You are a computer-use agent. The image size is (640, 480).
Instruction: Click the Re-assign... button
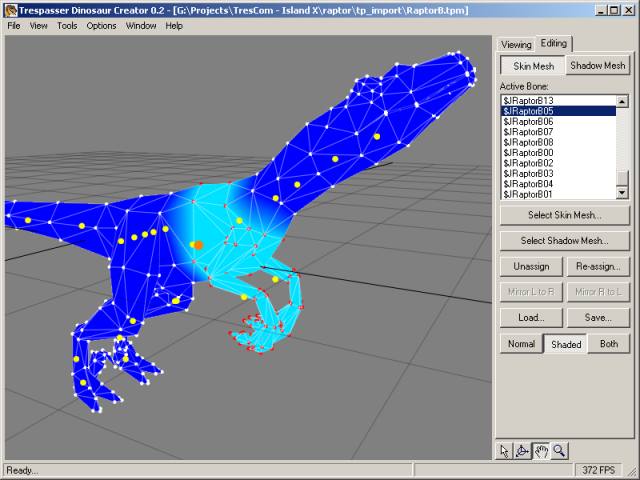pyautogui.click(x=598, y=267)
